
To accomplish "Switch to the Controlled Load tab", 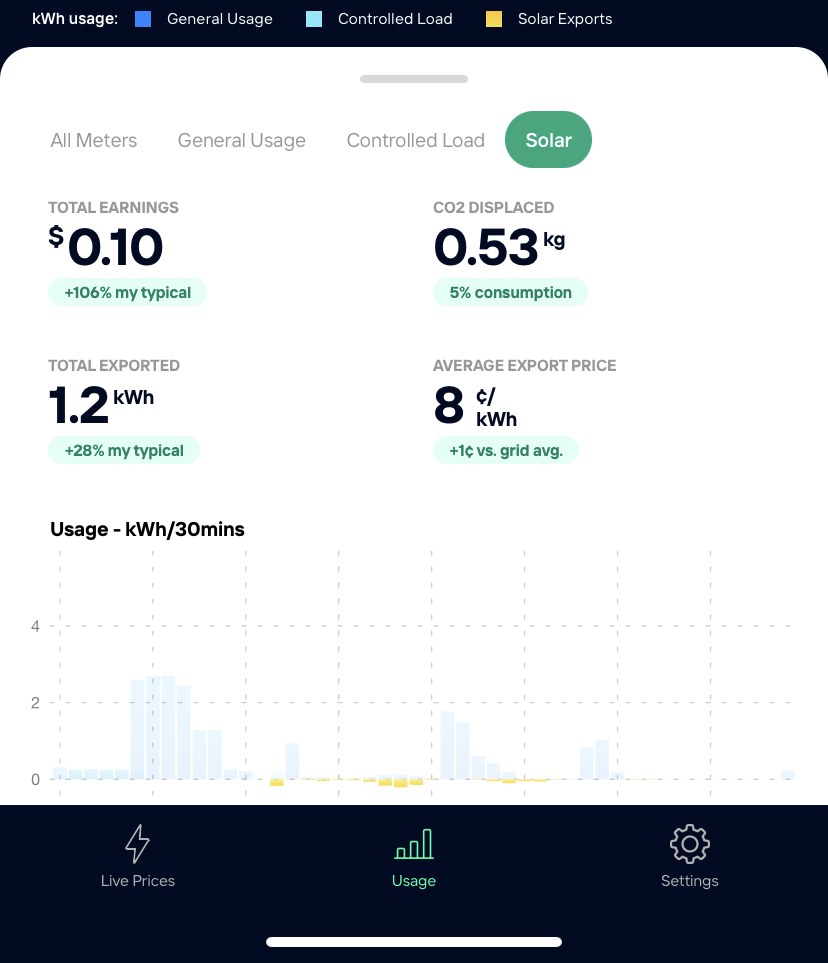I will click(415, 141).
